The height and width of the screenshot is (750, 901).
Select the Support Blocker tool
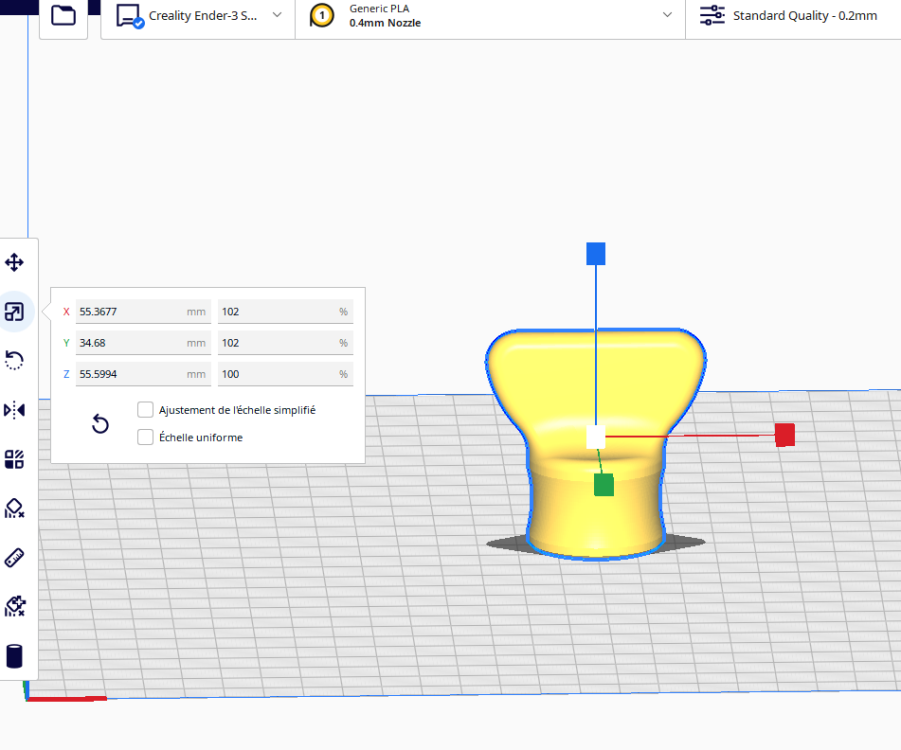coord(14,509)
